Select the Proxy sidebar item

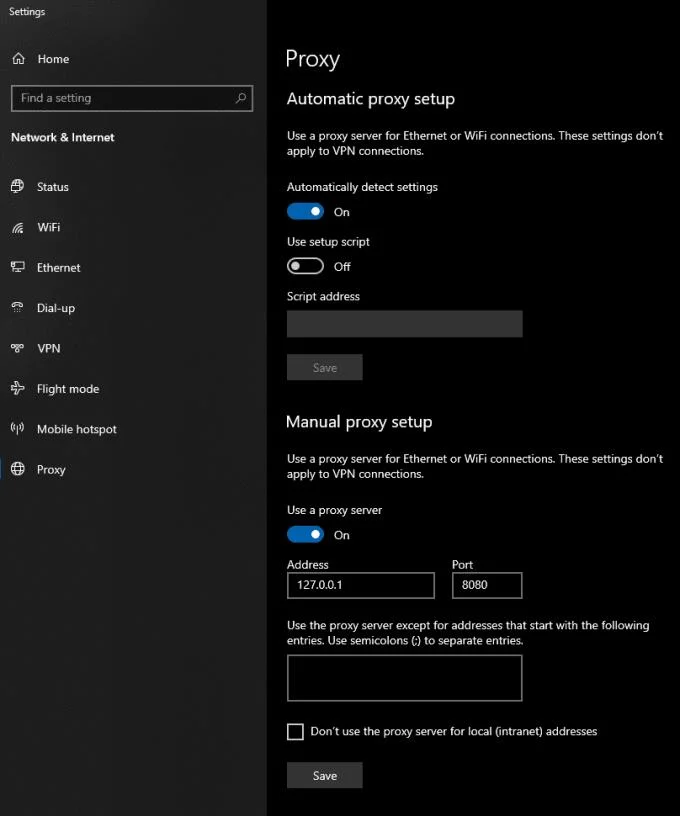pos(132,469)
